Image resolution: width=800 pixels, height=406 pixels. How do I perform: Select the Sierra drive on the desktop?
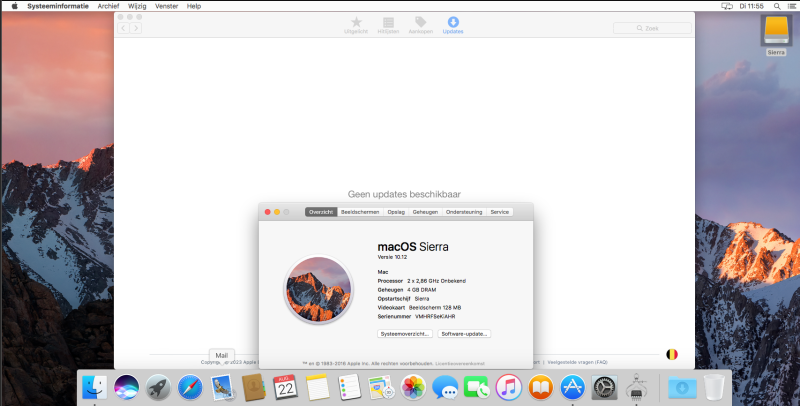[776, 35]
